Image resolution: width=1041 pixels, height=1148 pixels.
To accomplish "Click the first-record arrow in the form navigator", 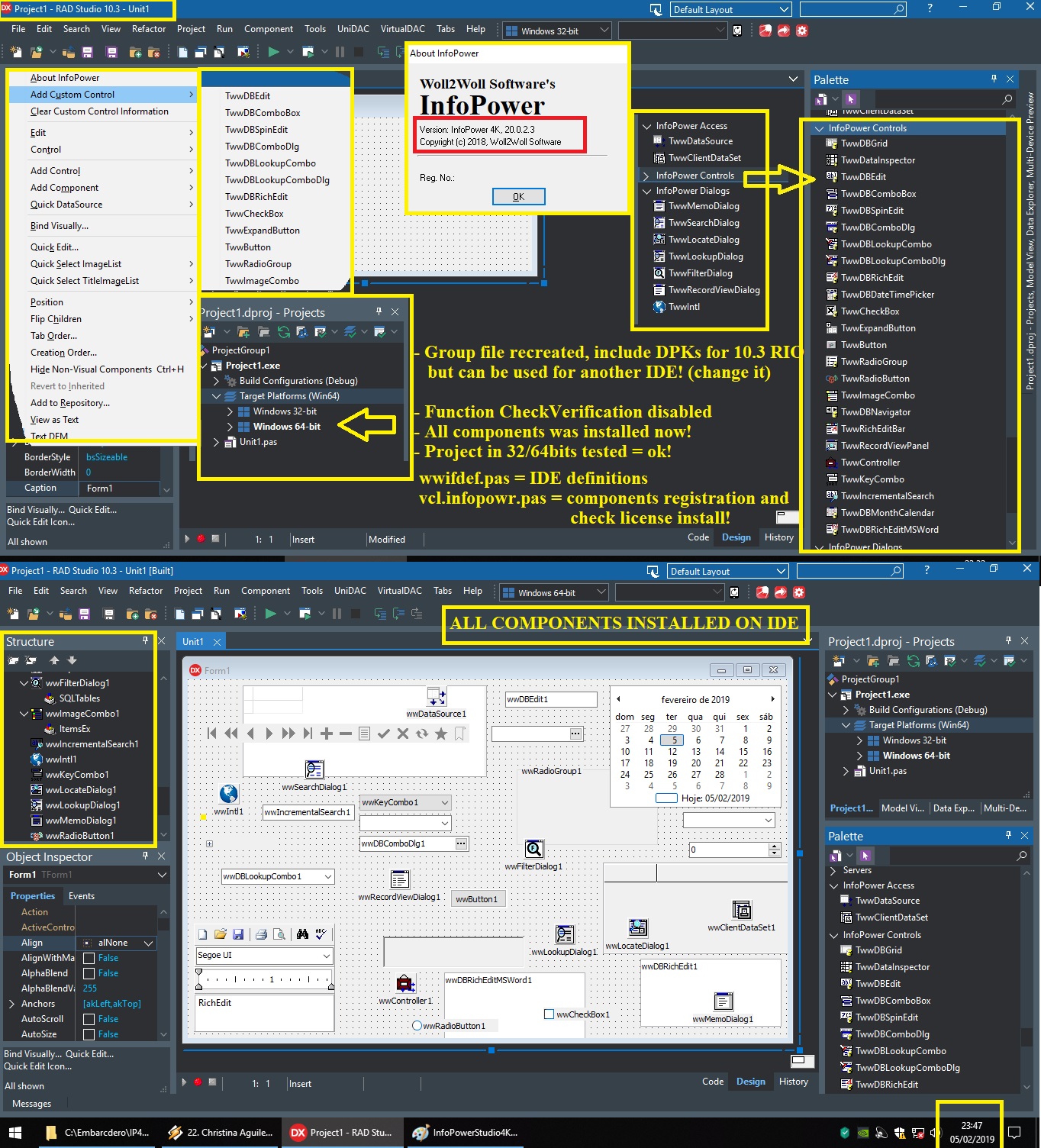I will (212, 734).
